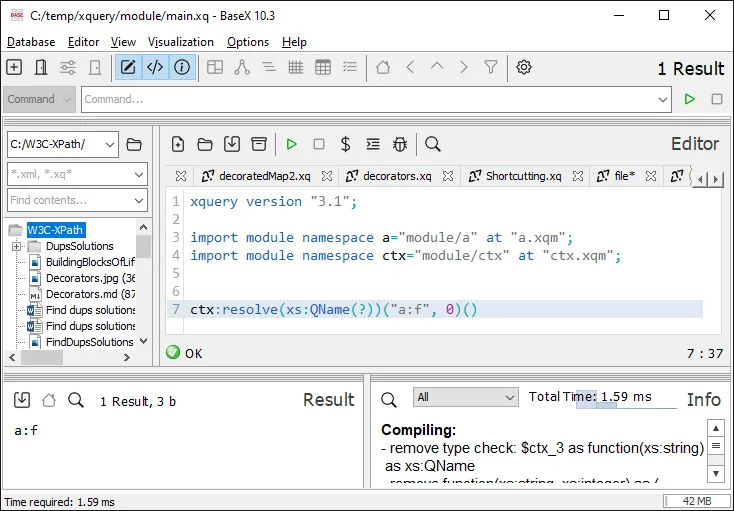This screenshot has width=734, height=511.
Task: Click the Close/archive file icon in editor
Action: [x=259, y=144]
